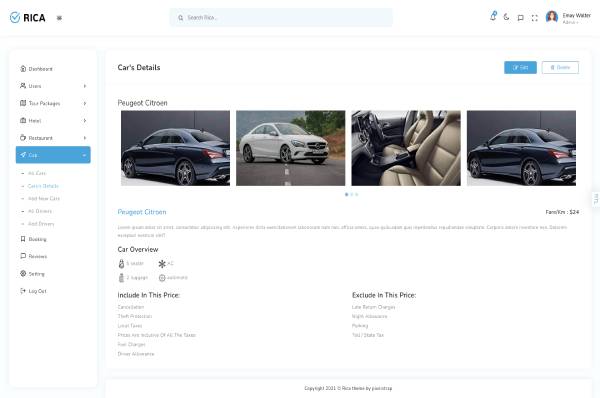Click the seater person icon
This screenshot has height=398, width=600.
coord(121,264)
